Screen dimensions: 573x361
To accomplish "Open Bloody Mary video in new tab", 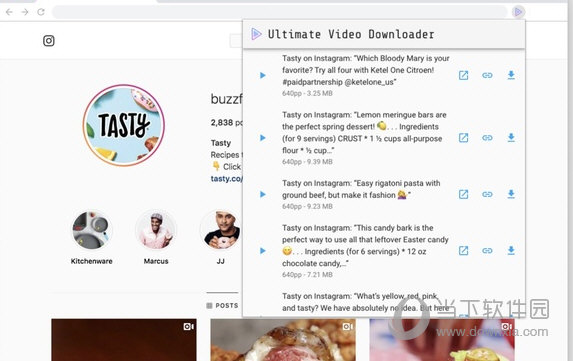I will click(x=463, y=75).
